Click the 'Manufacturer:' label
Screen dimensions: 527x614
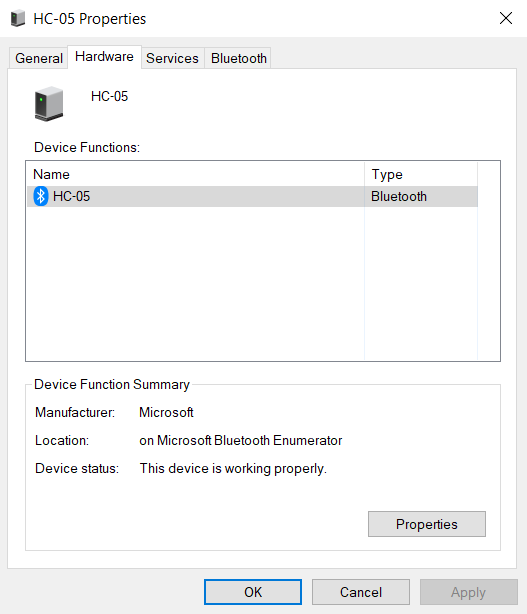75,412
